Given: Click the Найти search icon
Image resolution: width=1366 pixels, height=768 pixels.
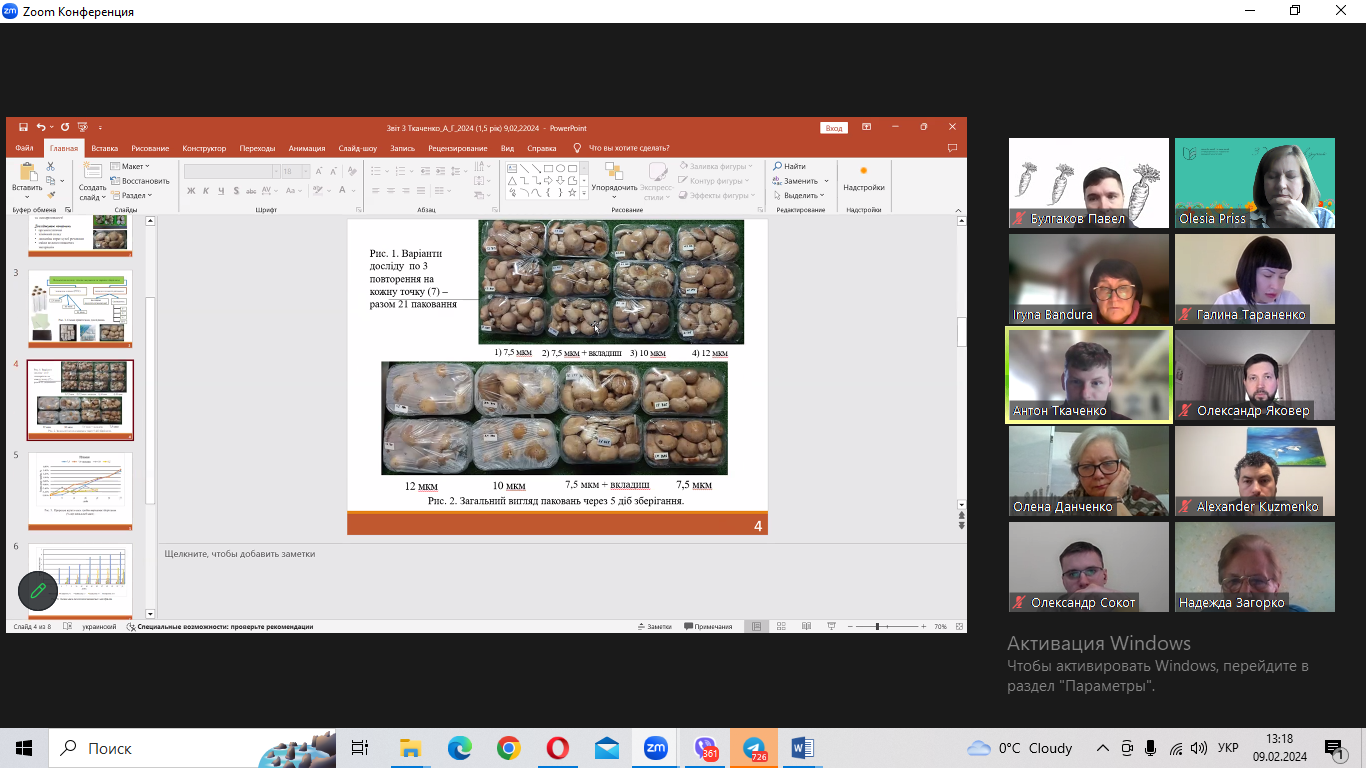Looking at the screenshot, I should pos(789,167).
